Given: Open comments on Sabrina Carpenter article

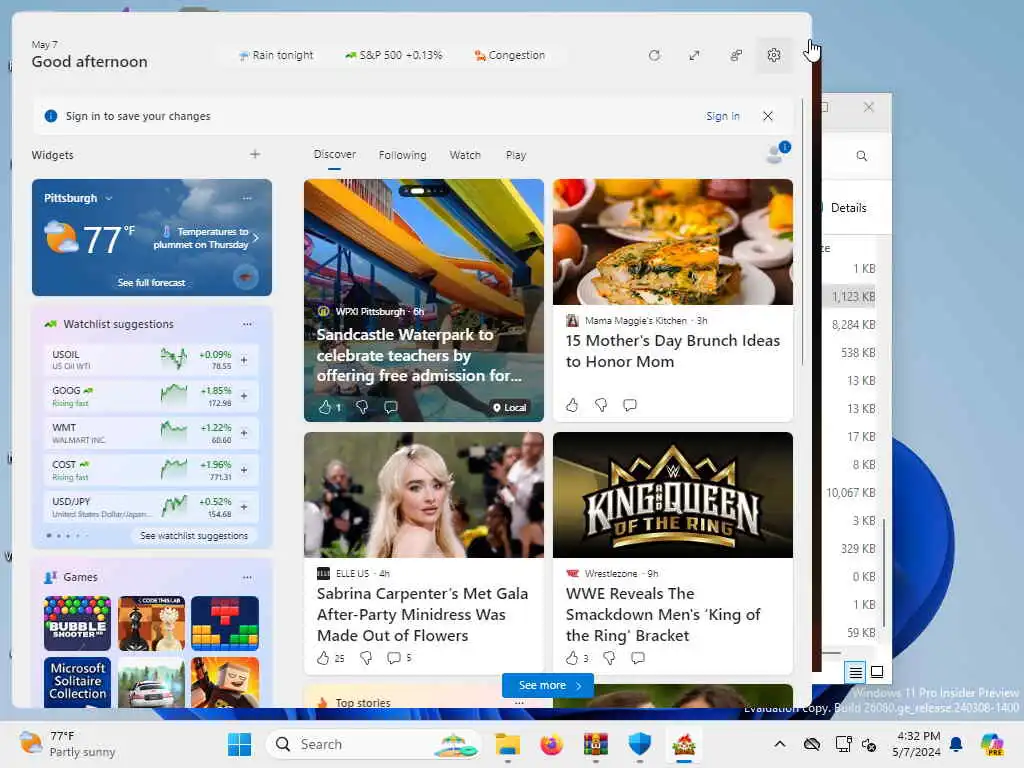Looking at the screenshot, I should [x=394, y=658].
